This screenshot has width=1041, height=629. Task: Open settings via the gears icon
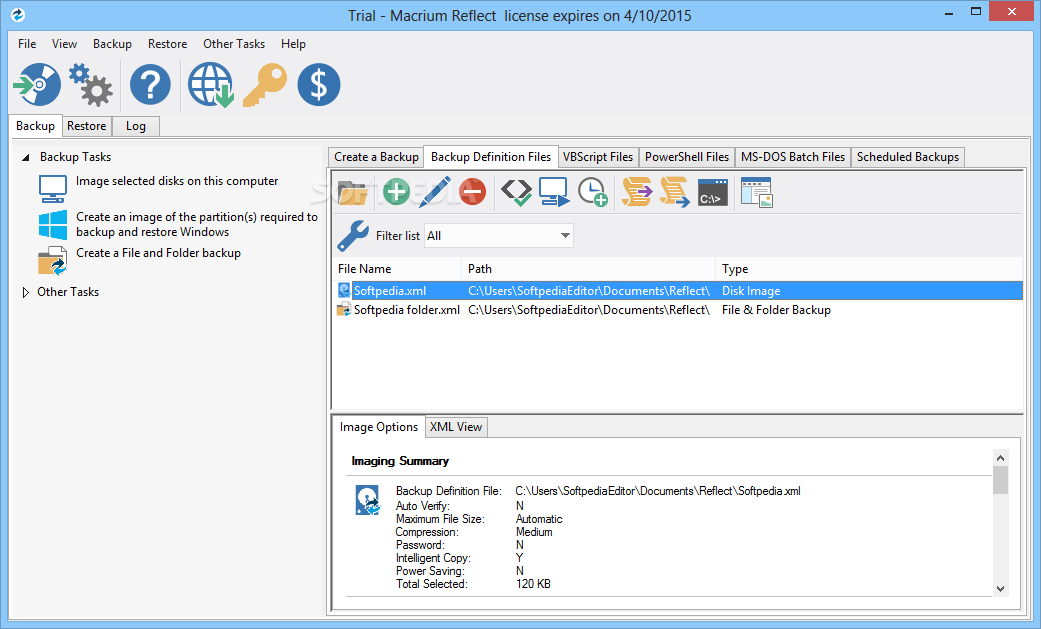[x=91, y=84]
